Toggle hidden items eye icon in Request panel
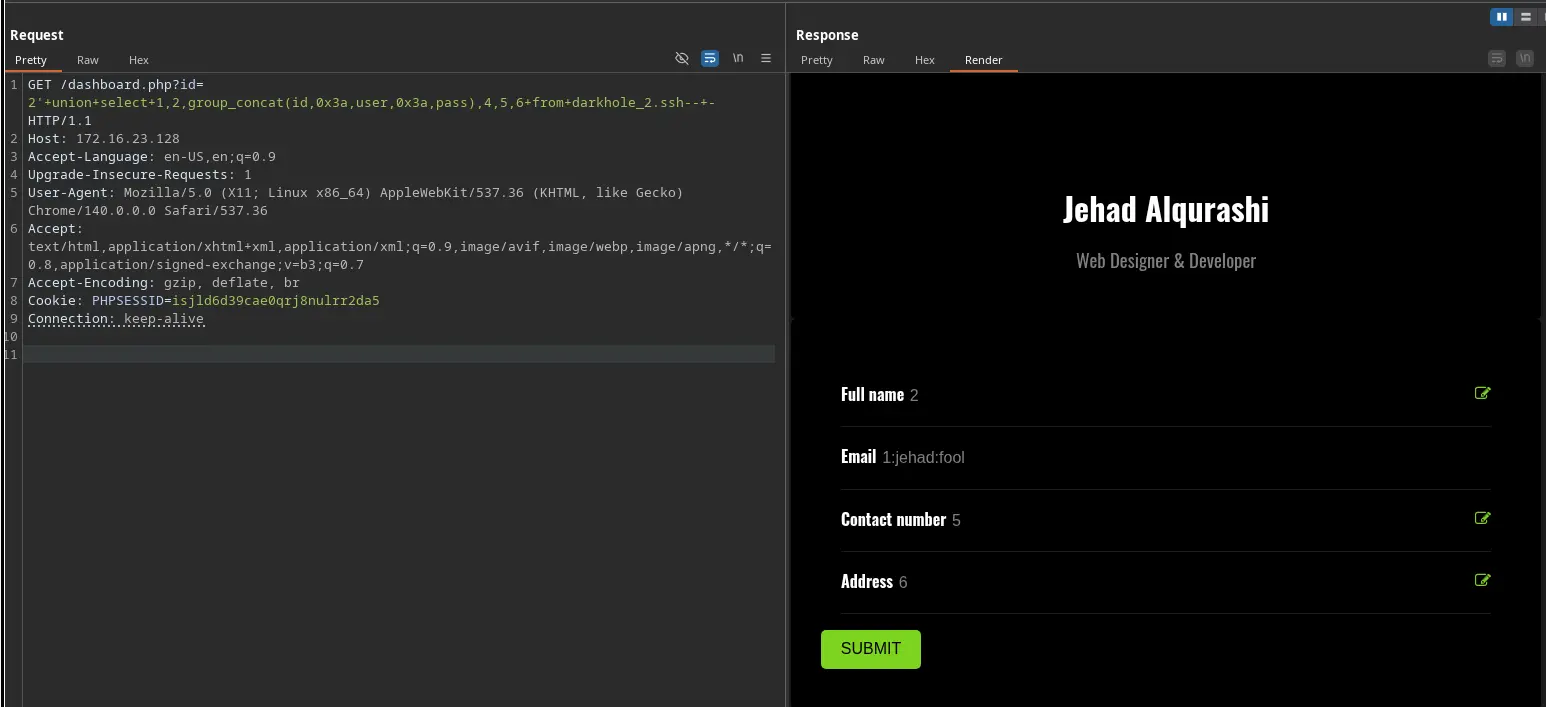Viewport: 1546px width, 707px height. (x=682, y=59)
